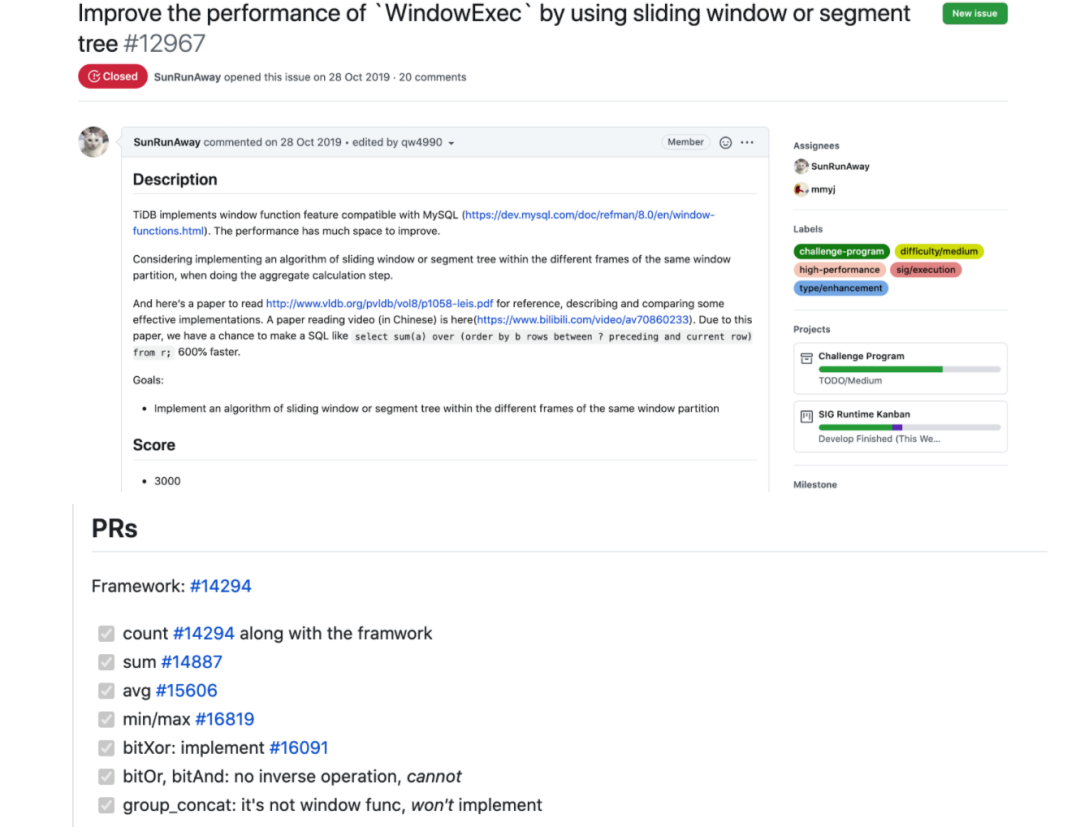The width and height of the screenshot is (1080, 832).
Task: Click the sig/execution label
Action: coord(926,270)
